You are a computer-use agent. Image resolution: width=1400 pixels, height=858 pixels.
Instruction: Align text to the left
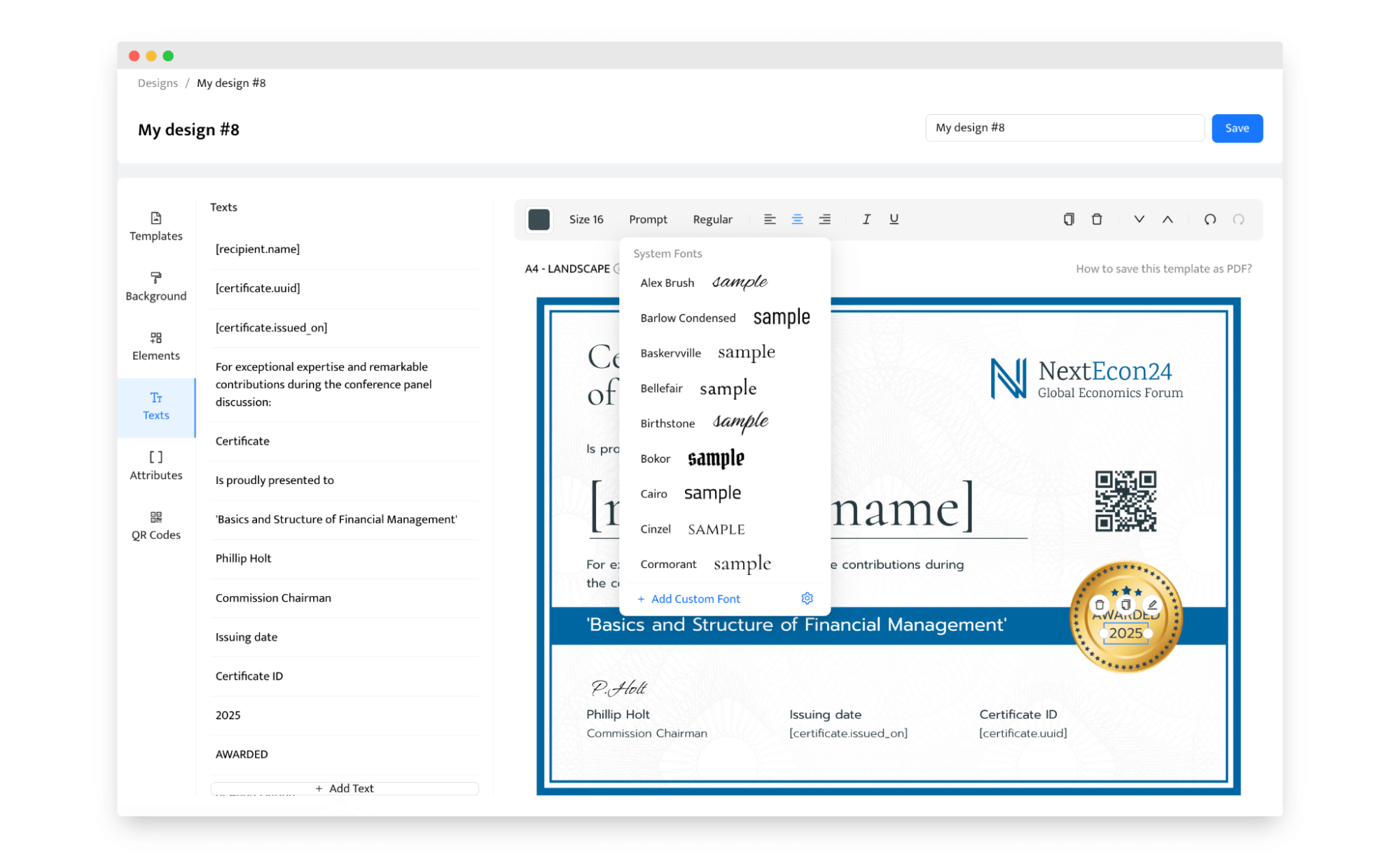[x=770, y=219]
